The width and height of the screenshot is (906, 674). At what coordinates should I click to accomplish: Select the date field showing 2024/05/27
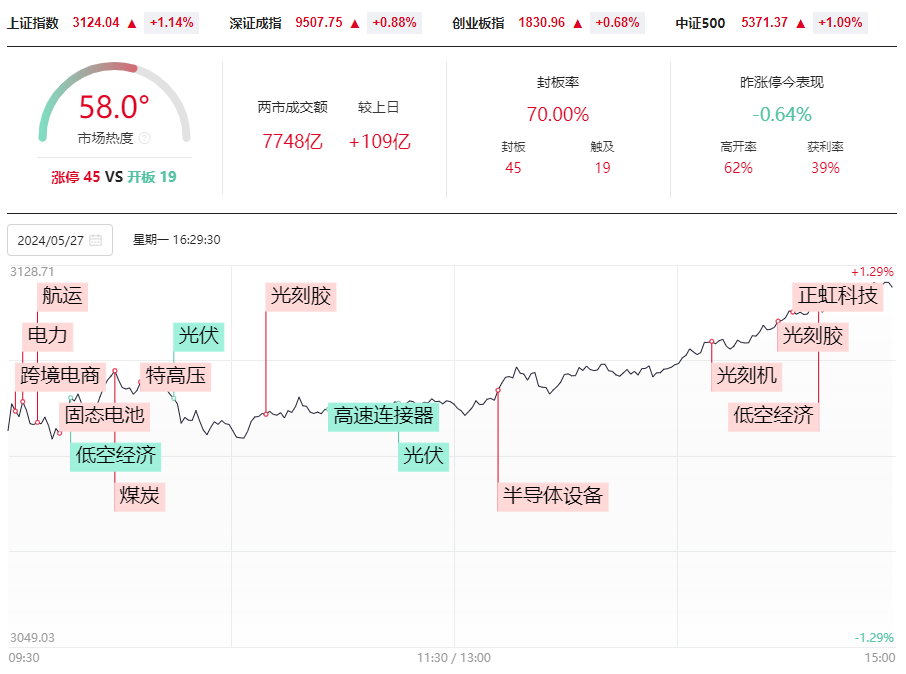pyautogui.click(x=60, y=240)
